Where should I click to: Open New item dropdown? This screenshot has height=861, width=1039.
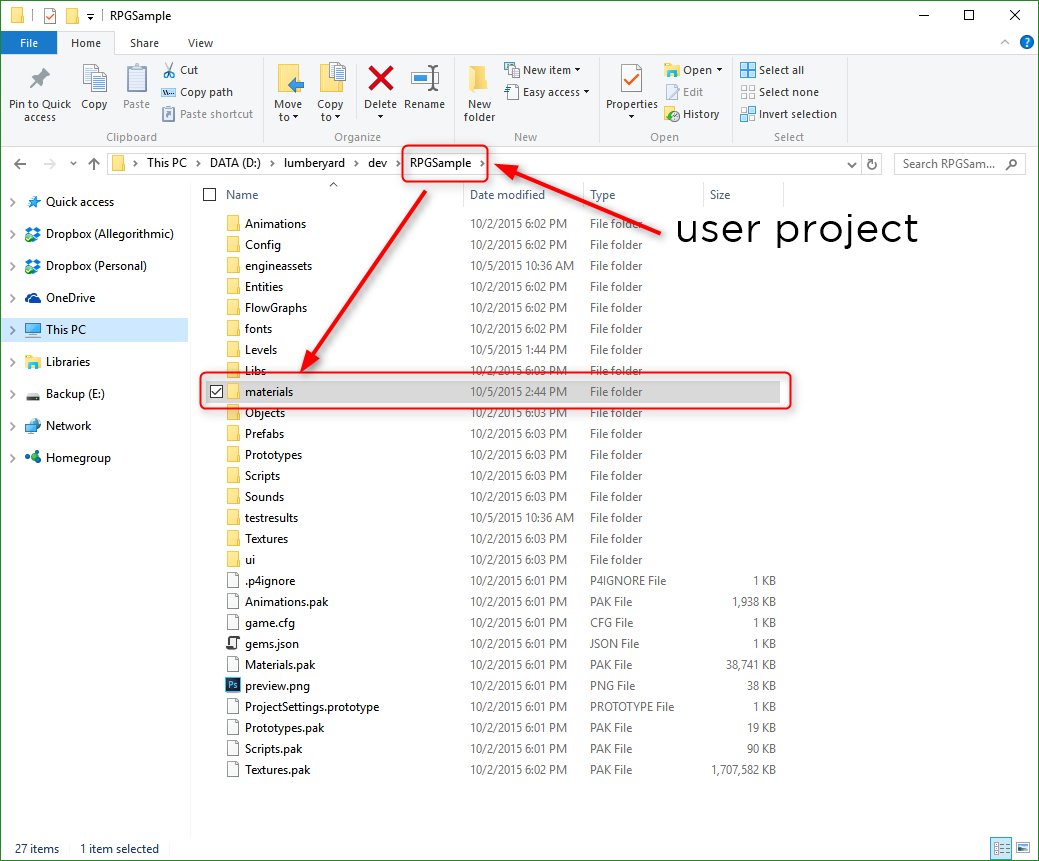542,70
